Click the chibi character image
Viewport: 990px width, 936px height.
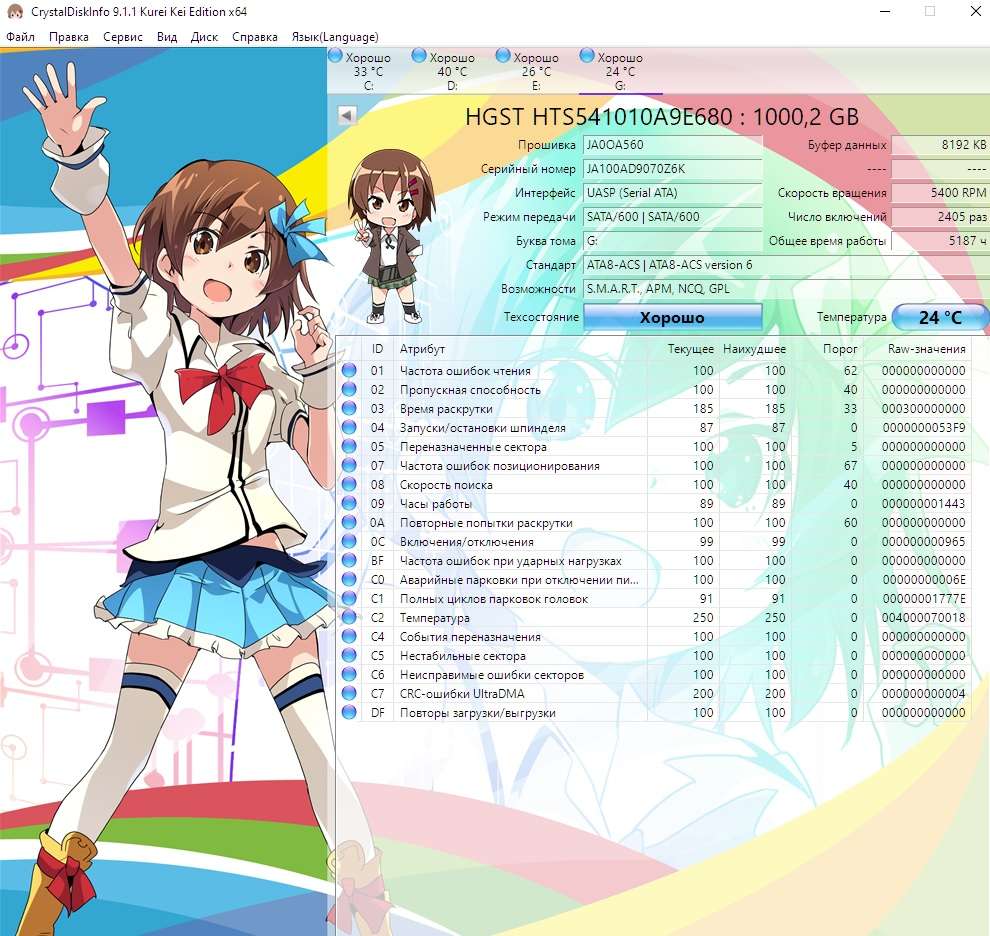(390, 236)
